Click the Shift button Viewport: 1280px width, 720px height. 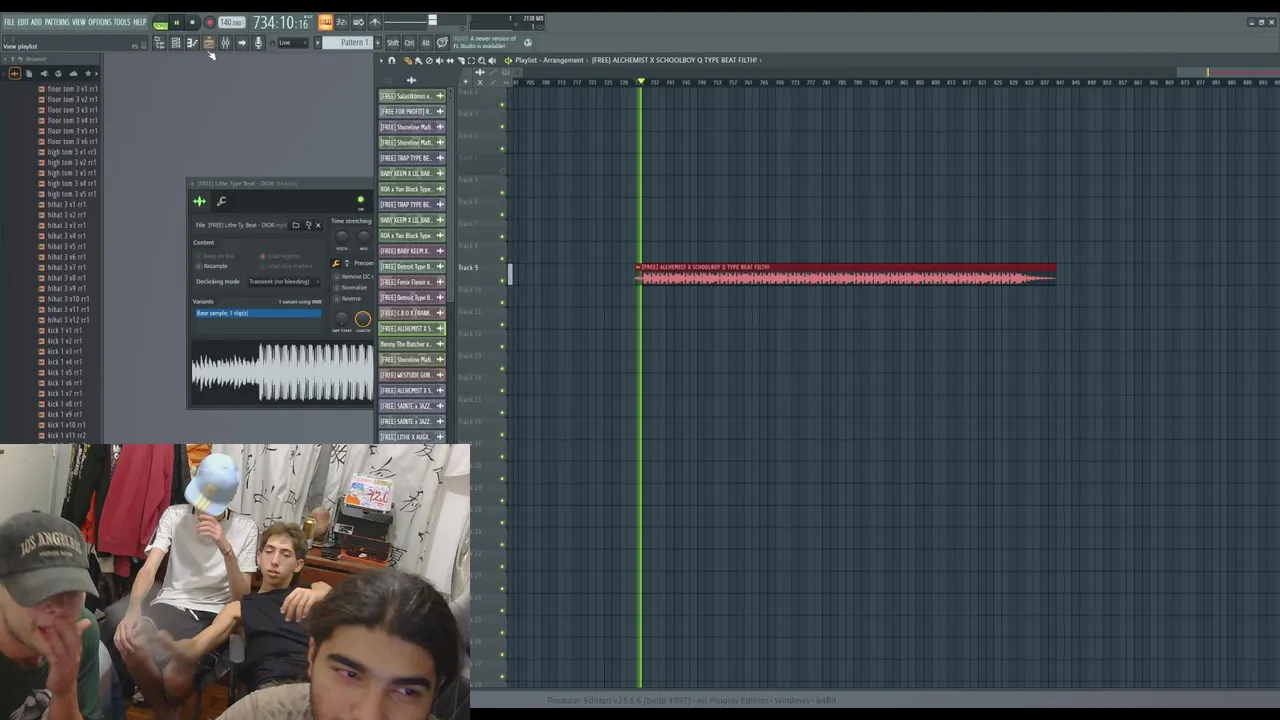tap(393, 43)
